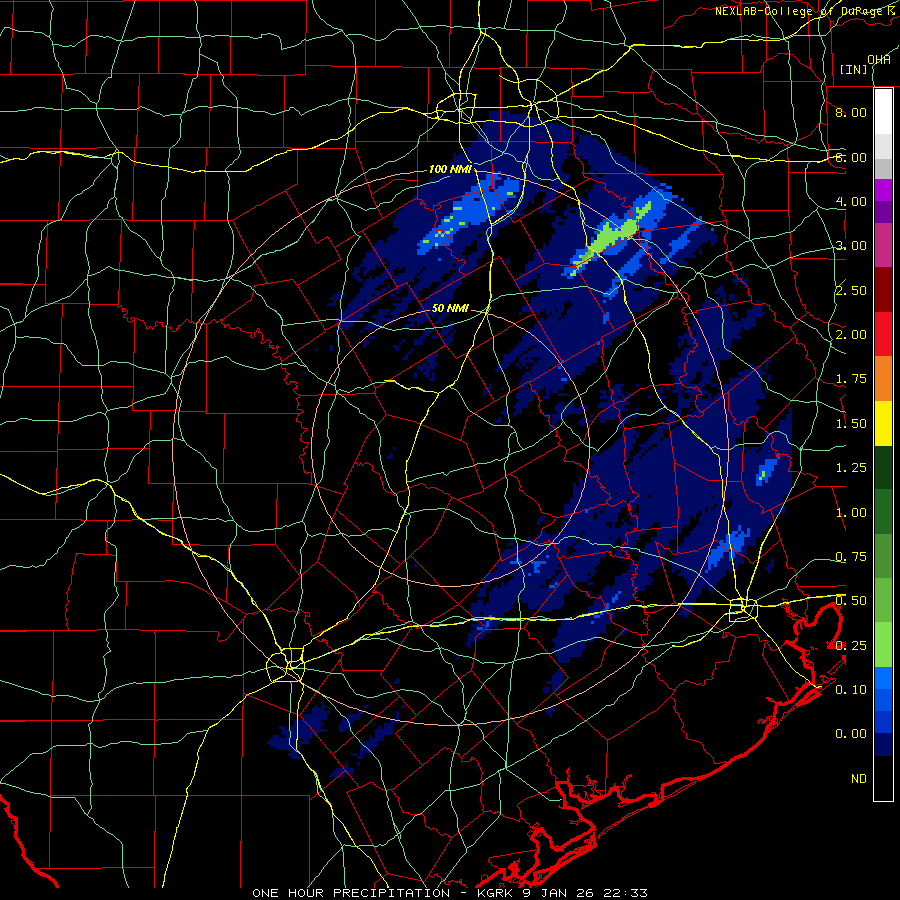Click the 0.10 legend value

coord(851,690)
